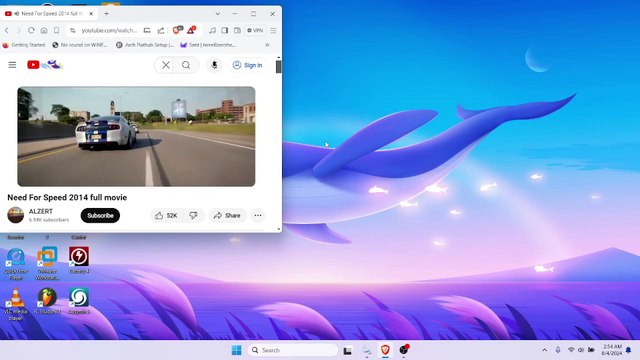Open the Brave browser taskbar icon
640x360 pixels.
[x=385, y=350]
